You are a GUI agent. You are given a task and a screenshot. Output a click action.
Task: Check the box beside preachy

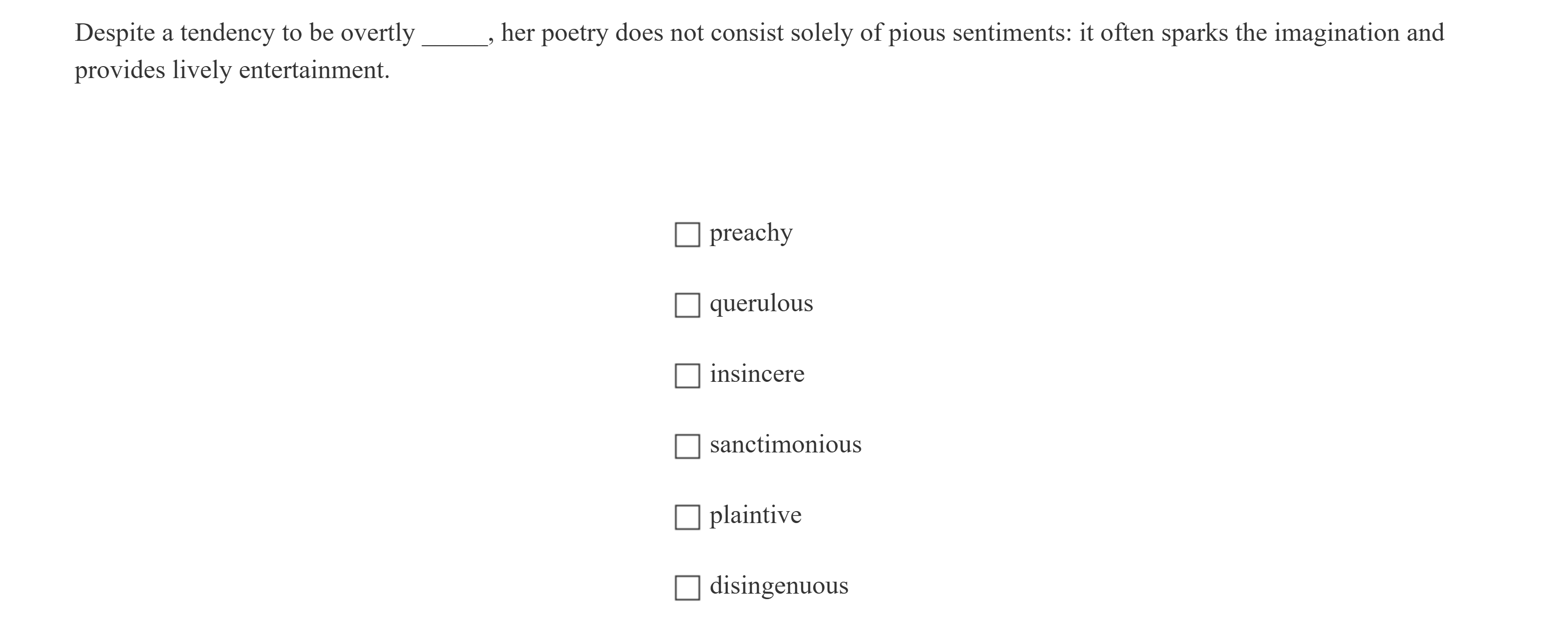point(687,234)
